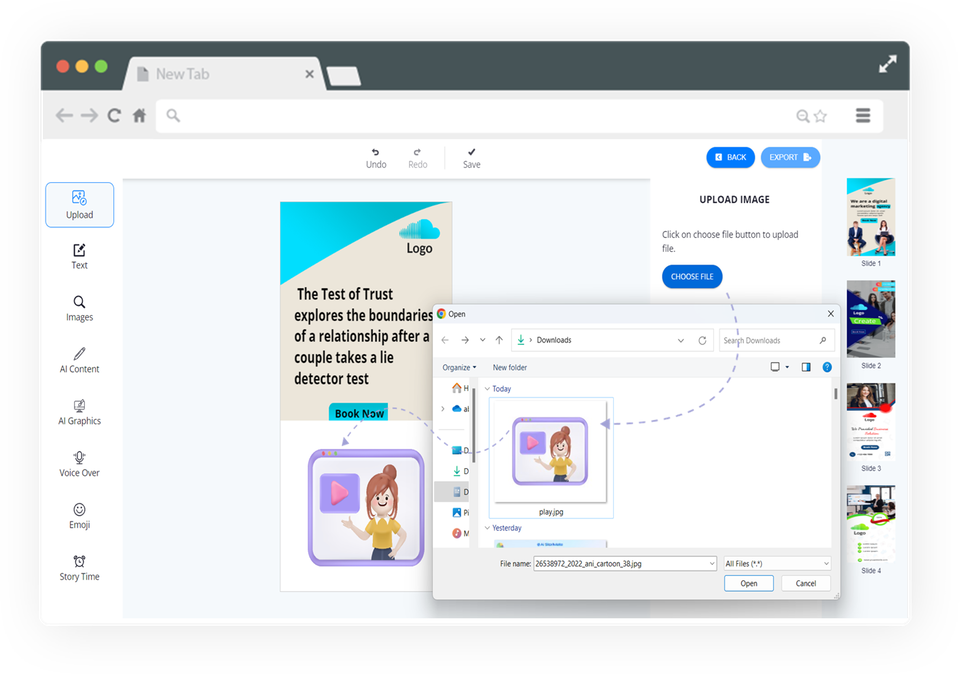960x674 pixels.
Task: Select the Slide 3 thumbnail
Action: pos(871,422)
